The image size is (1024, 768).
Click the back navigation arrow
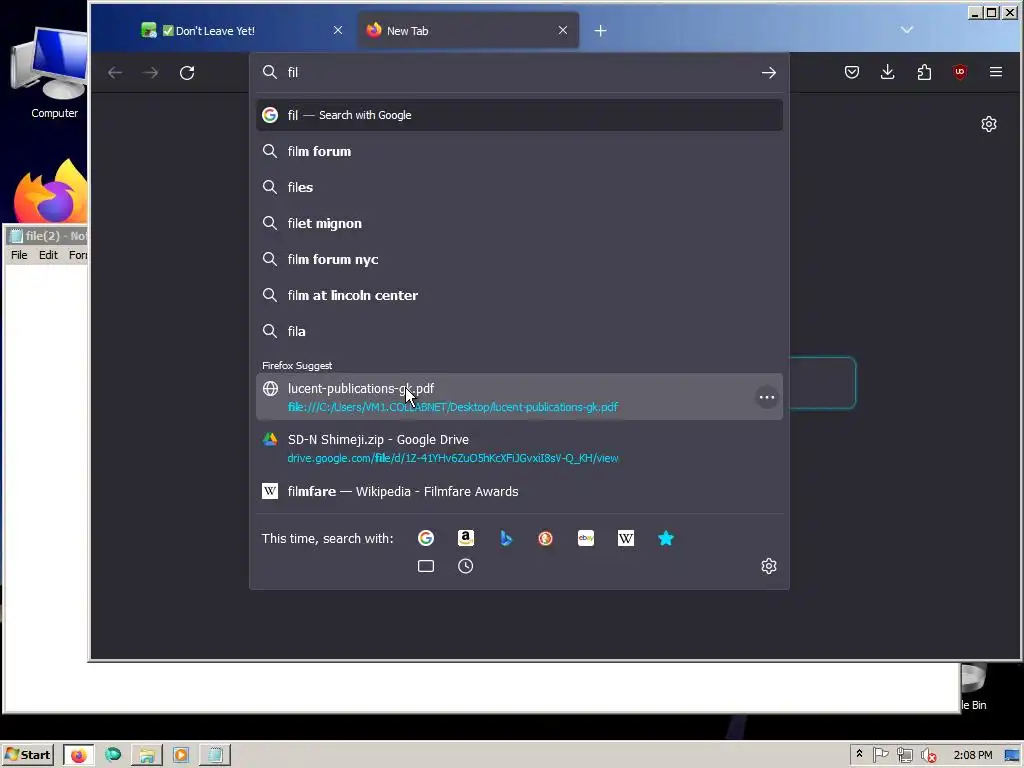pos(115,72)
